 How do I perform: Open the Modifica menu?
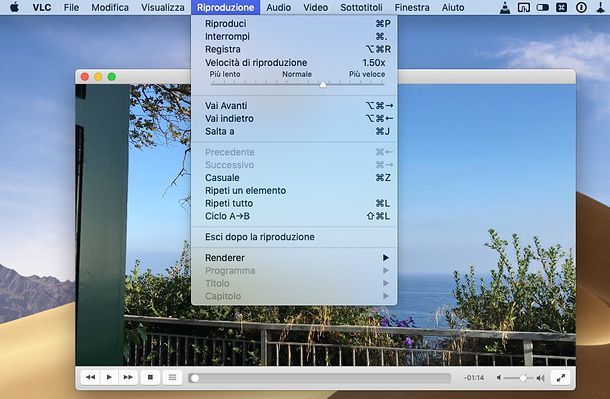[x=110, y=7]
